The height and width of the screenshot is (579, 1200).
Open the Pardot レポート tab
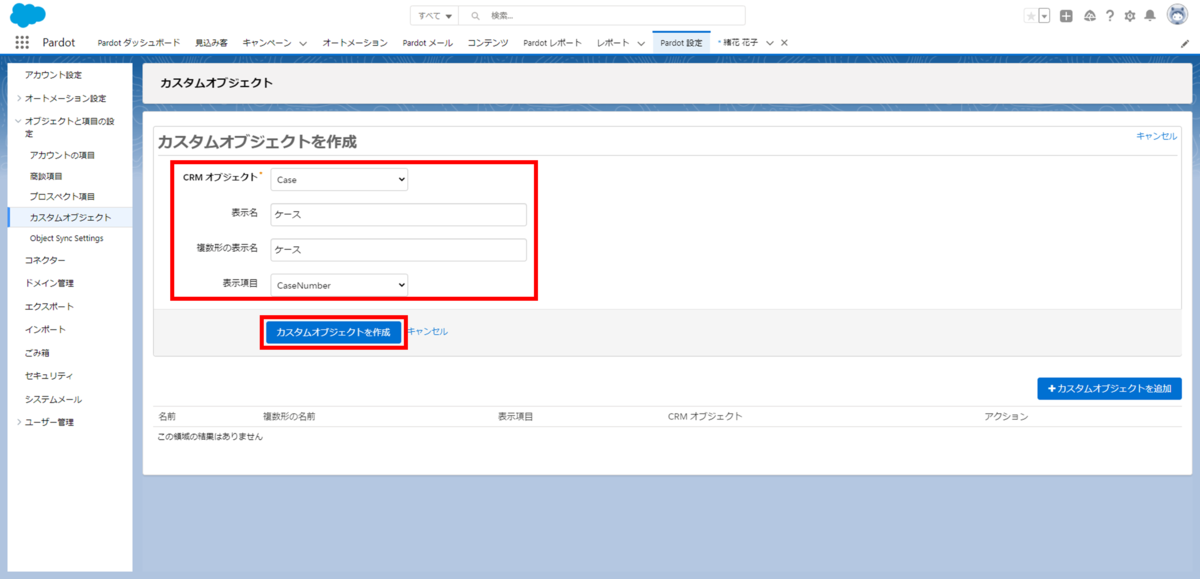[x=552, y=43]
